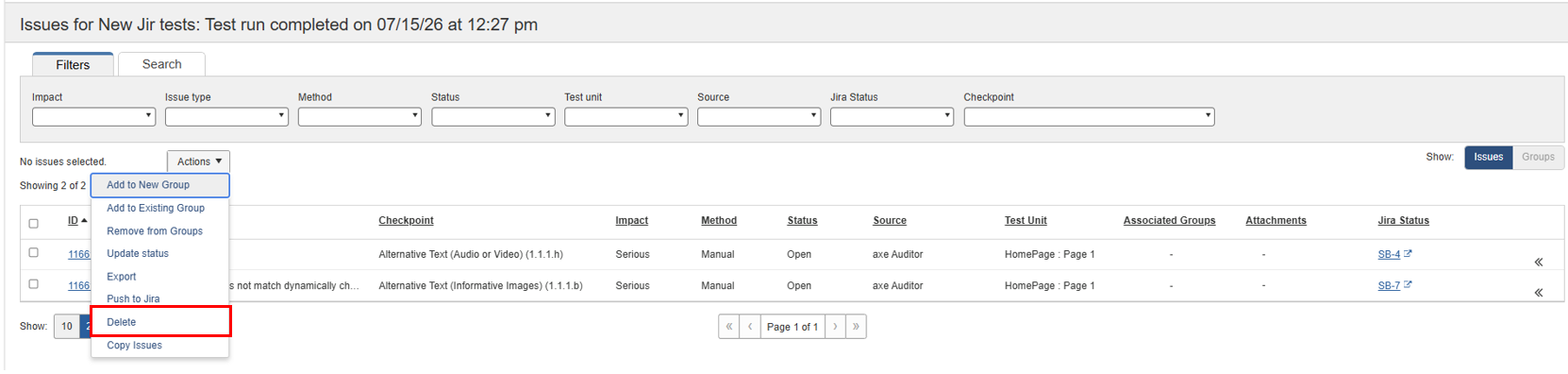Choose Copy Issues action

160,346
